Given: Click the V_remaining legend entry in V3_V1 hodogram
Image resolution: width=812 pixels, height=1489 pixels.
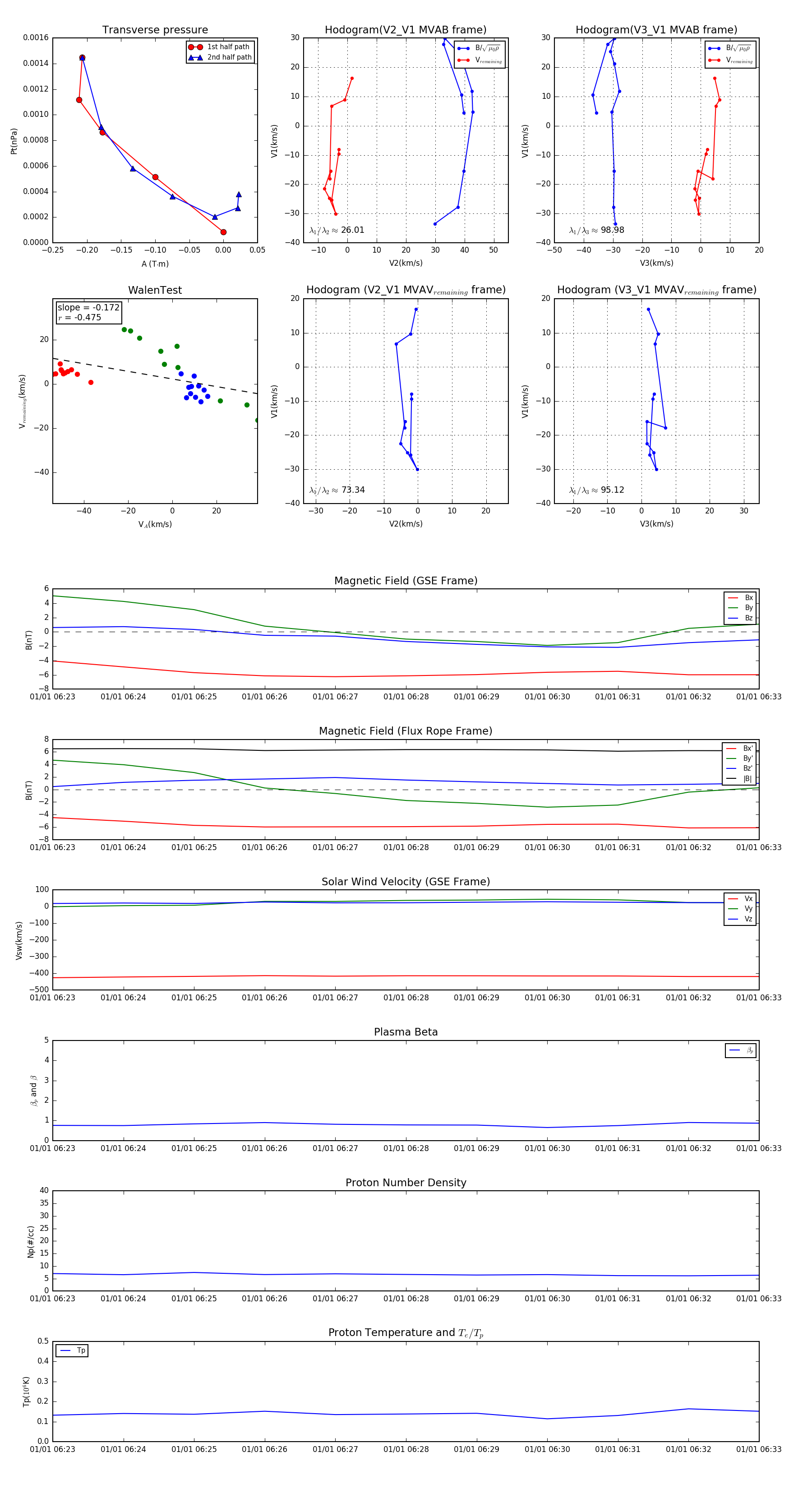Looking at the screenshot, I should coord(730,60).
